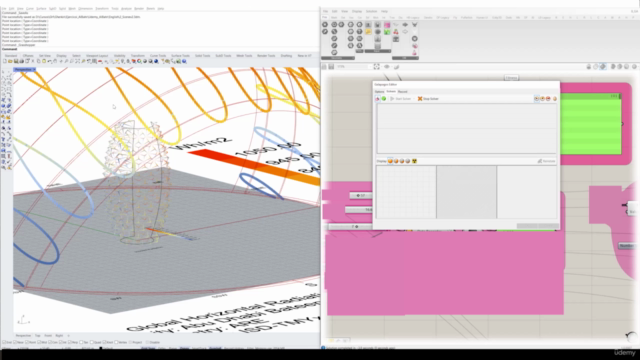The image size is (640, 360).
Task: Expand Geometry panel bar in Grasshopper ribbon
Action: click(x=338, y=58)
